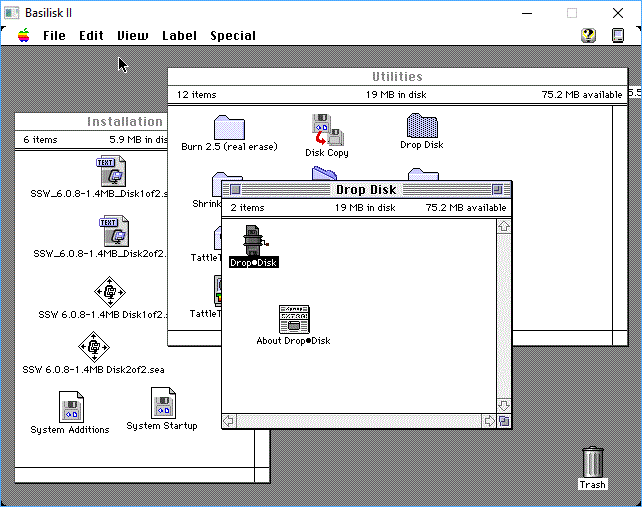The image size is (642, 507).
Task: Click the Basilisk II window app icon
Action: tap(11, 13)
